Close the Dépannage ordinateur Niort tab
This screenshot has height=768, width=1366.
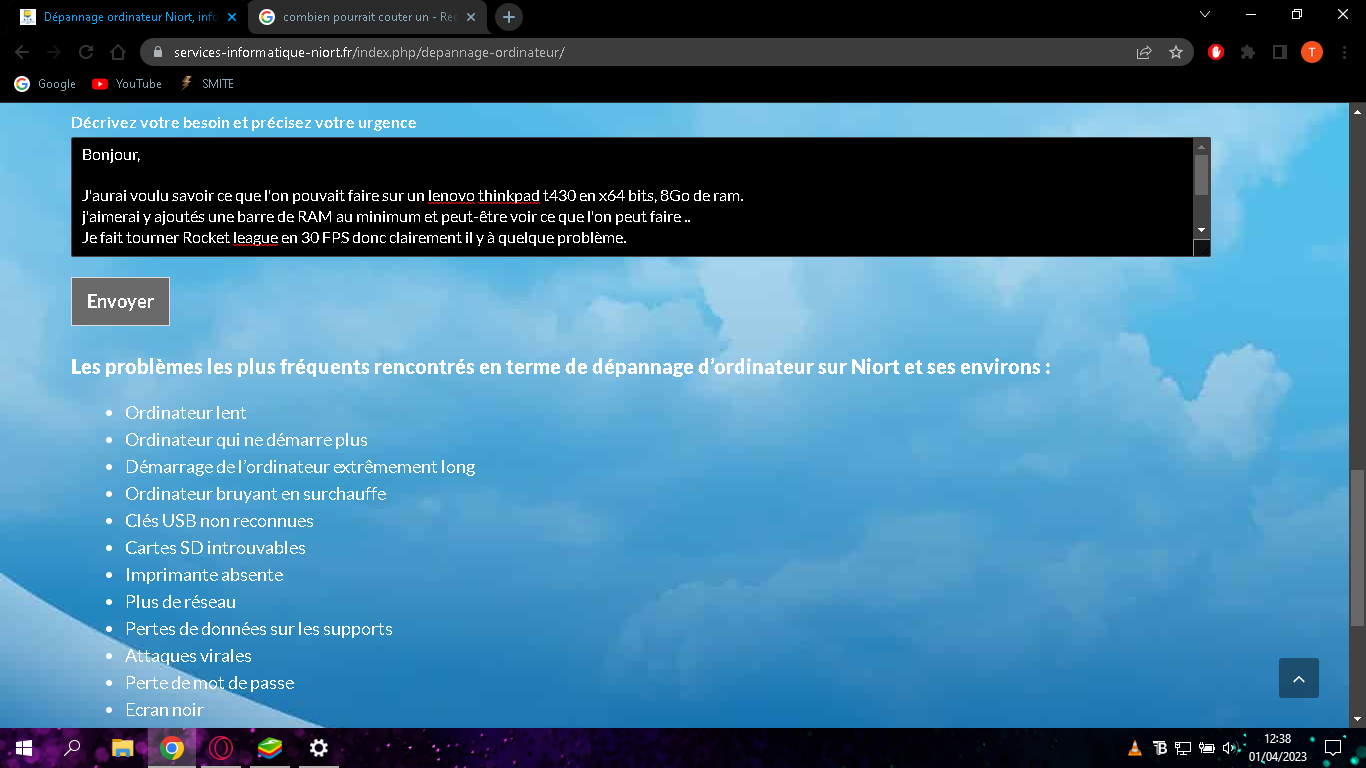(x=232, y=17)
